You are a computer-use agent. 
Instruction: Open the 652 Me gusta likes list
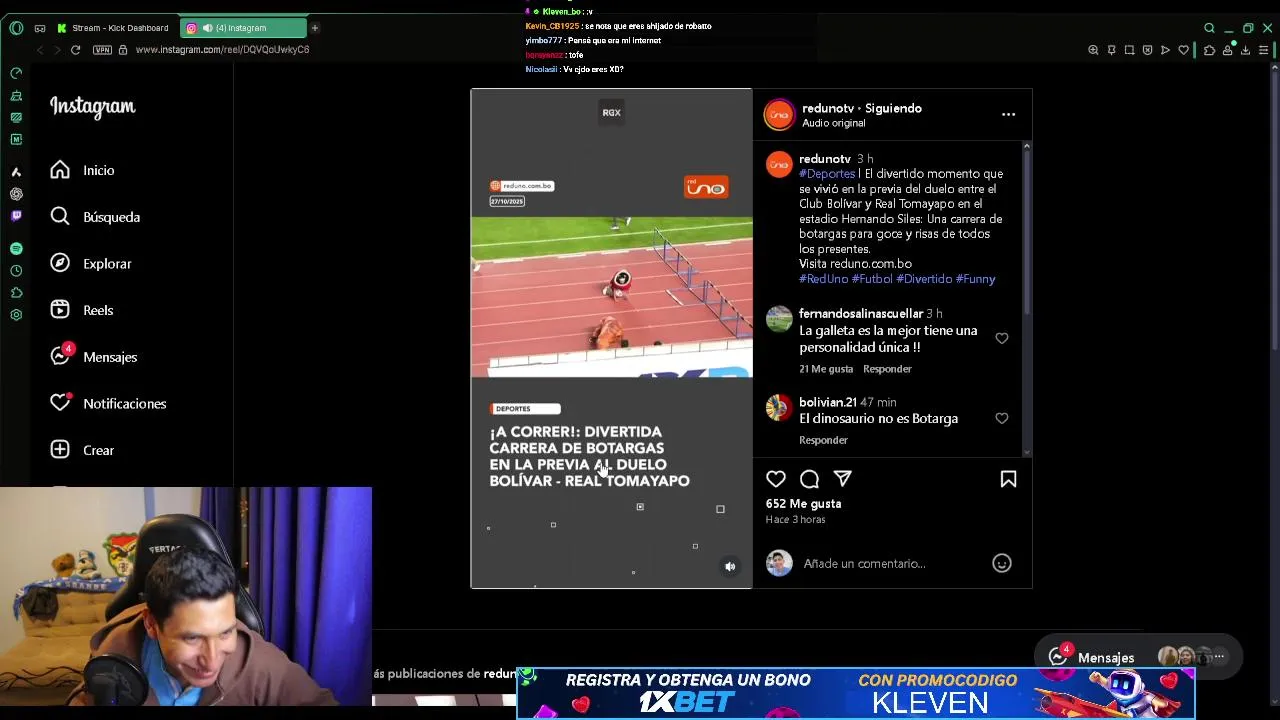coord(803,503)
